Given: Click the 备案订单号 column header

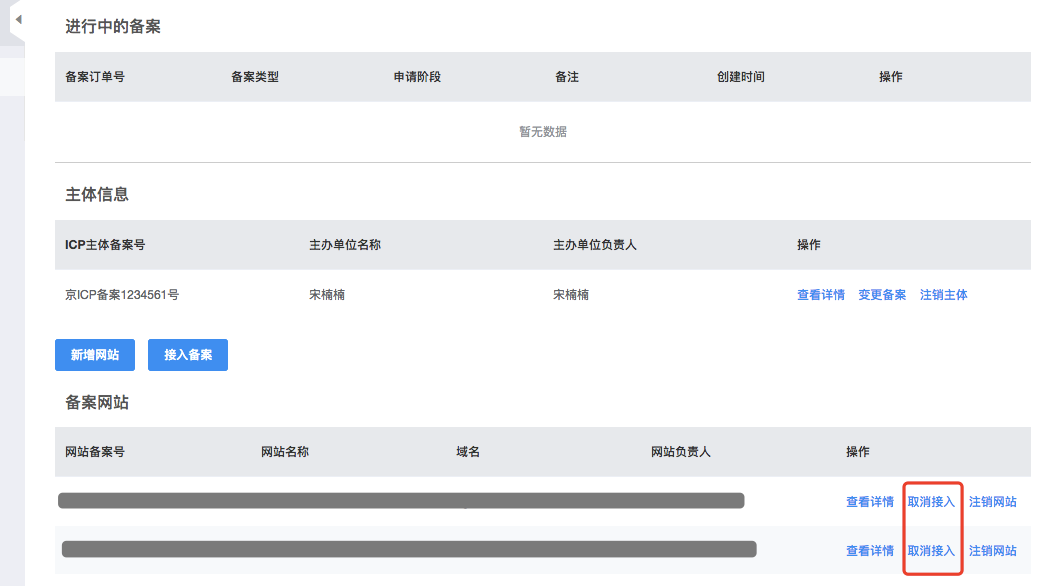Looking at the screenshot, I should [95, 77].
